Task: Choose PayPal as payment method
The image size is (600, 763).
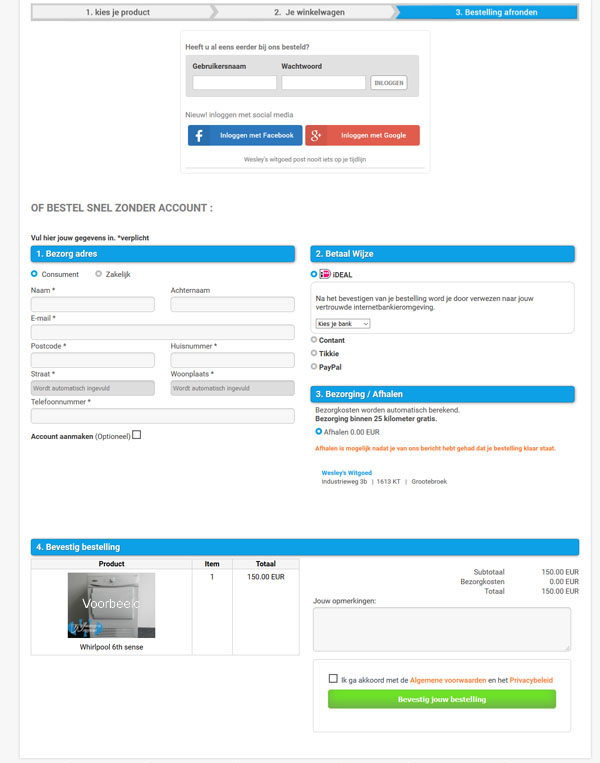Action: tap(315, 367)
